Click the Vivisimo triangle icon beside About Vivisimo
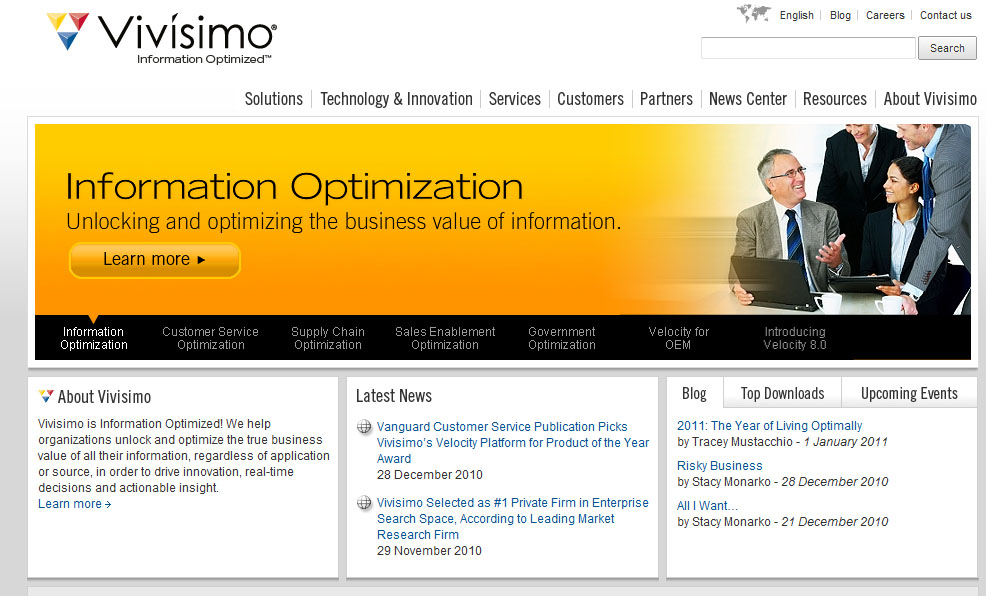Viewport: 986px width, 596px height. coord(46,396)
